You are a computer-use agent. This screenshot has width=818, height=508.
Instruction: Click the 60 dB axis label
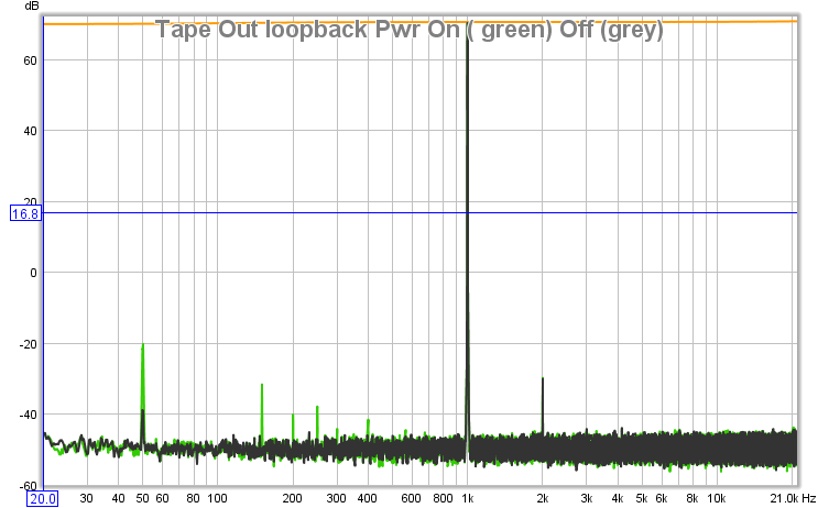[x=30, y=61]
